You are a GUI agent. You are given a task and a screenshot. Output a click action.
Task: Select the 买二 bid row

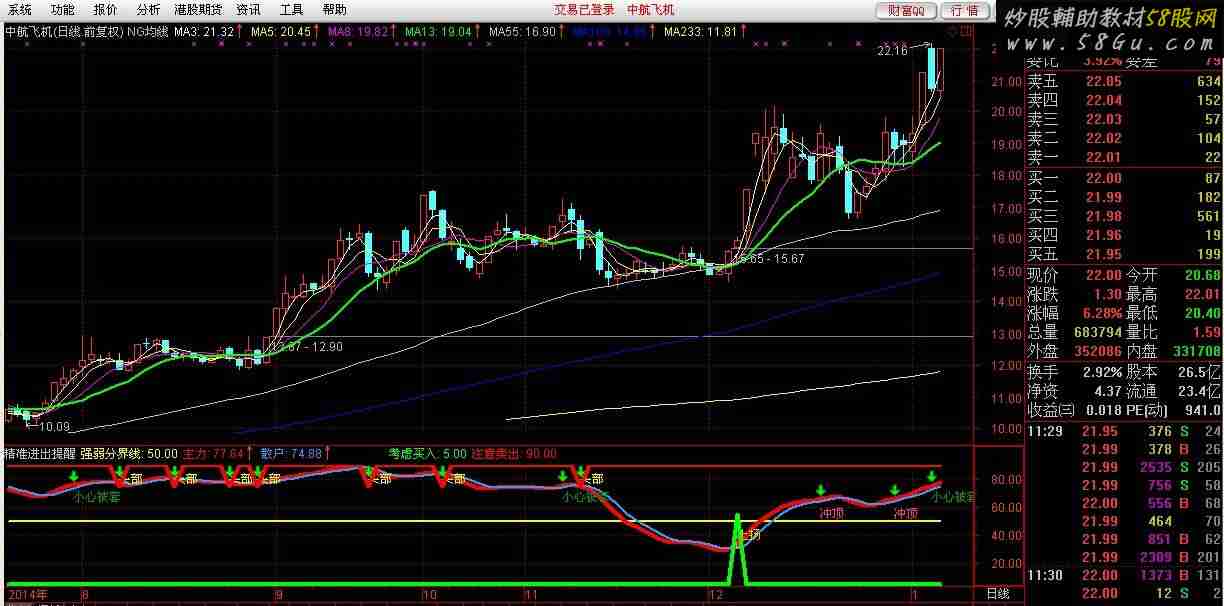click(1124, 197)
